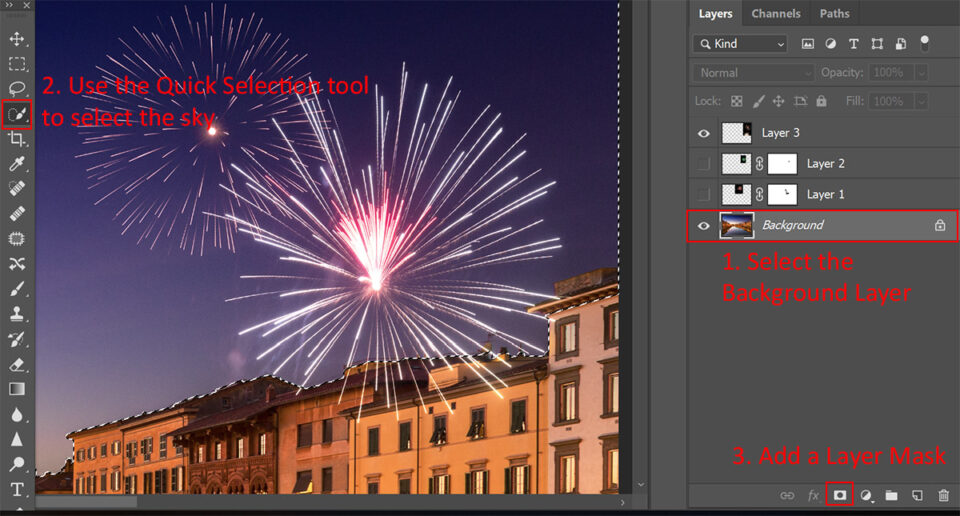This screenshot has width=960, height=516.
Task: Toggle the layer filter on/off switch
Action: pos(924,43)
